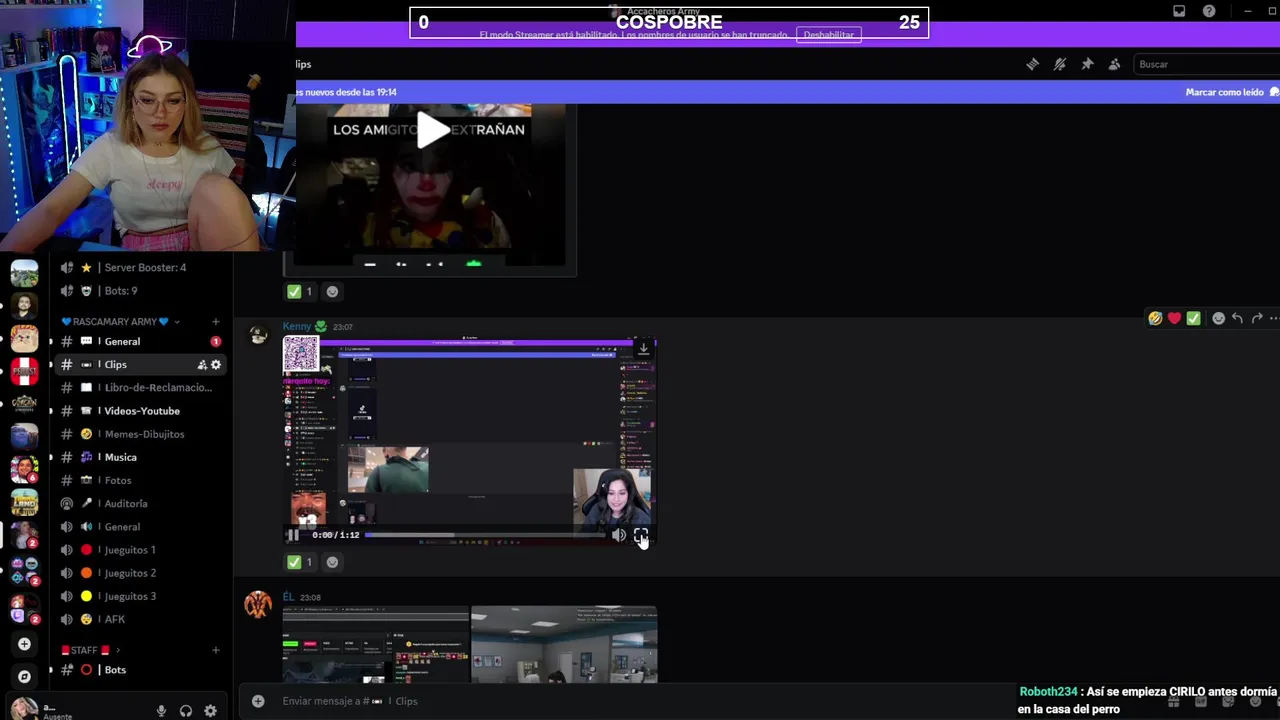Select Server Booster: 4 stat channel
This screenshot has height=720, width=1280.
click(x=140, y=268)
